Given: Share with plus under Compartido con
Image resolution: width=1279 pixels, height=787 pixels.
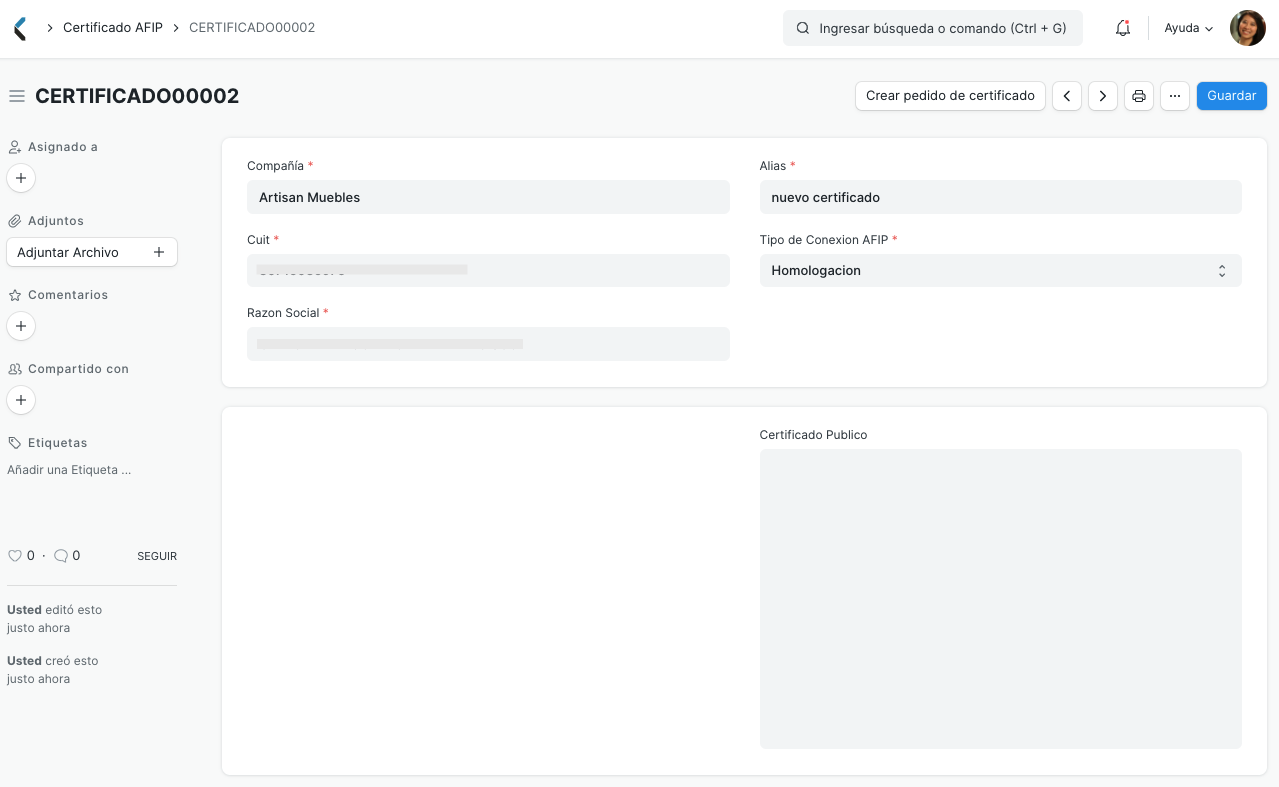Looking at the screenshot, I should pos(21,400).
